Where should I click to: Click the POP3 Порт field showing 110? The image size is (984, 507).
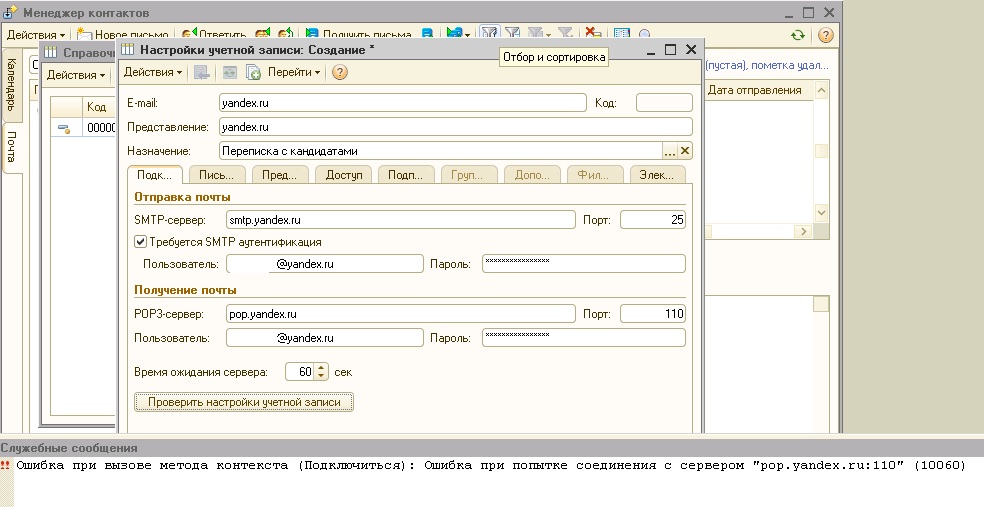point(653,314)
